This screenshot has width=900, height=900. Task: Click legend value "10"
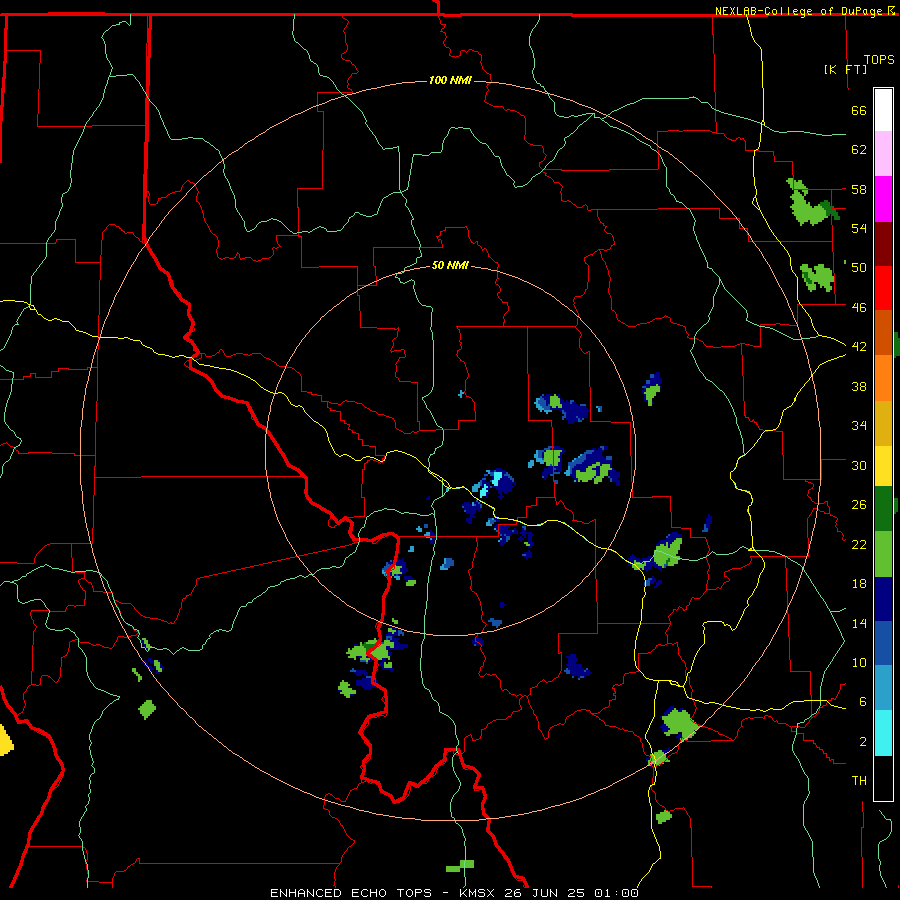click(859, 662)
